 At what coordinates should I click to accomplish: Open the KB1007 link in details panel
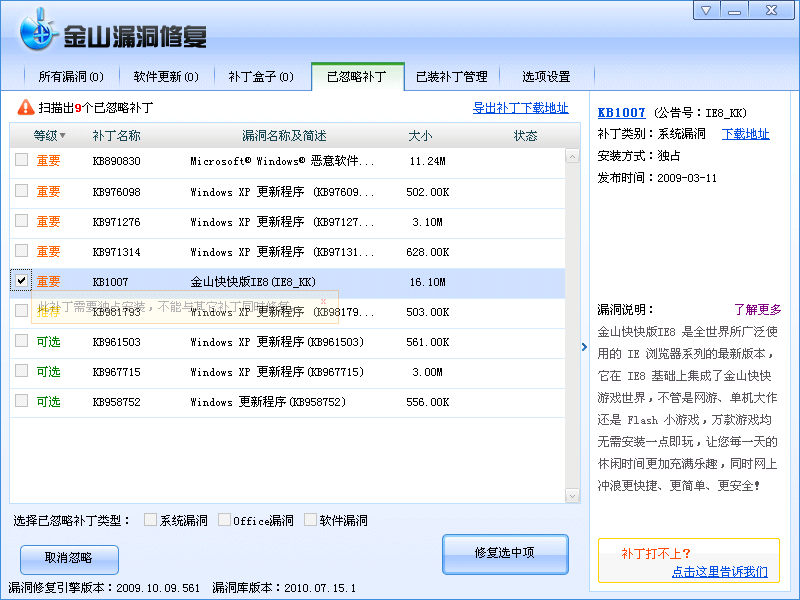(621, 112)
